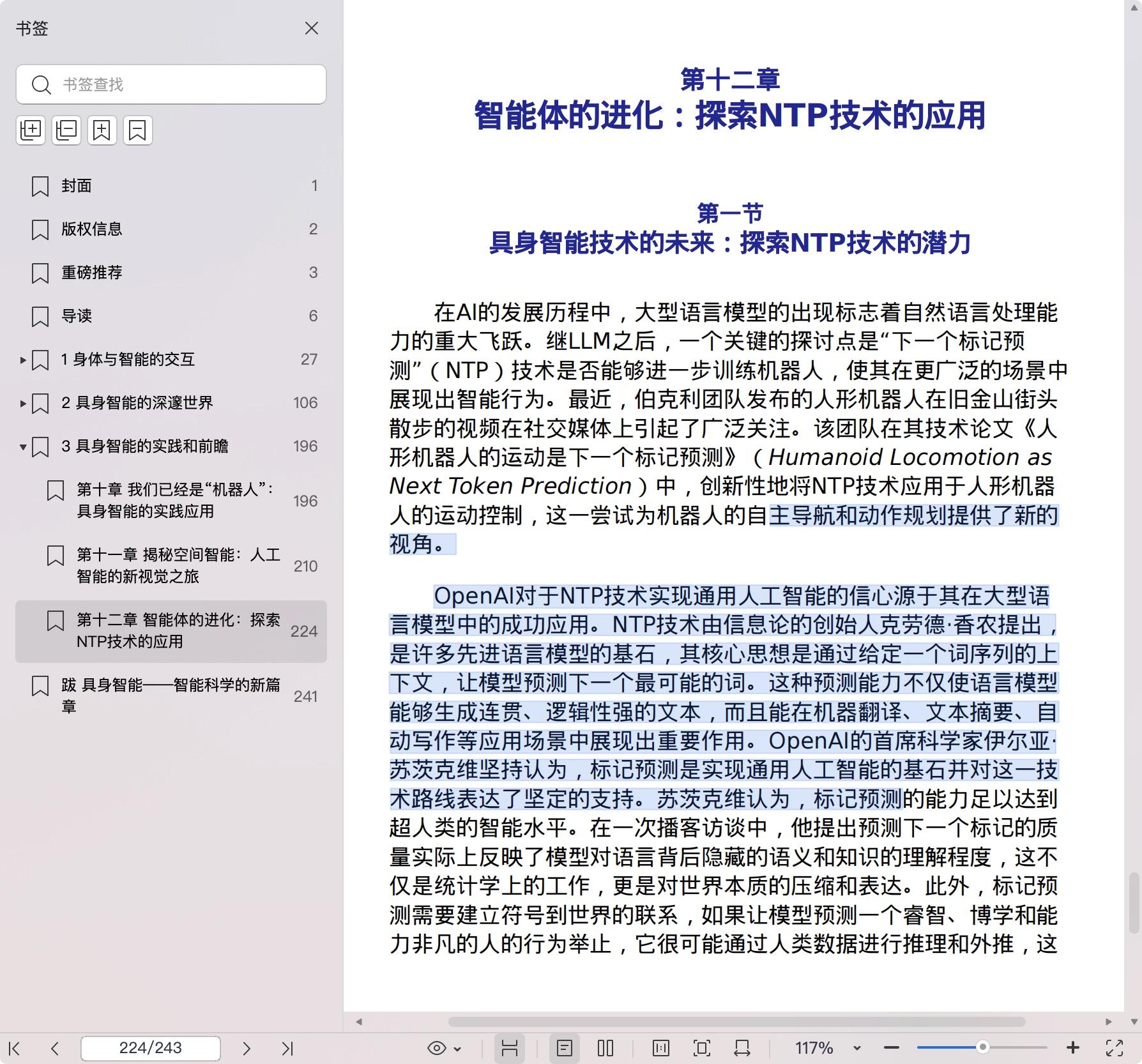Click the horizontal scrollbar thumb
1142x1064 pixels.
coord(736,1022)
